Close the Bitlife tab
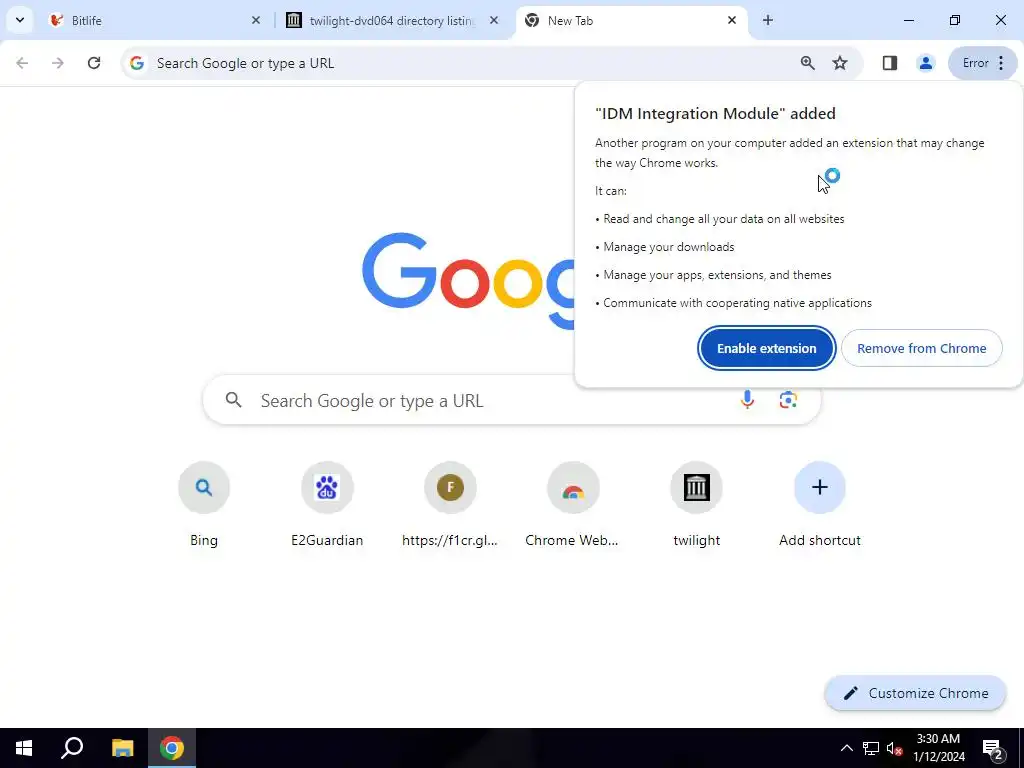 coord(256,20)
